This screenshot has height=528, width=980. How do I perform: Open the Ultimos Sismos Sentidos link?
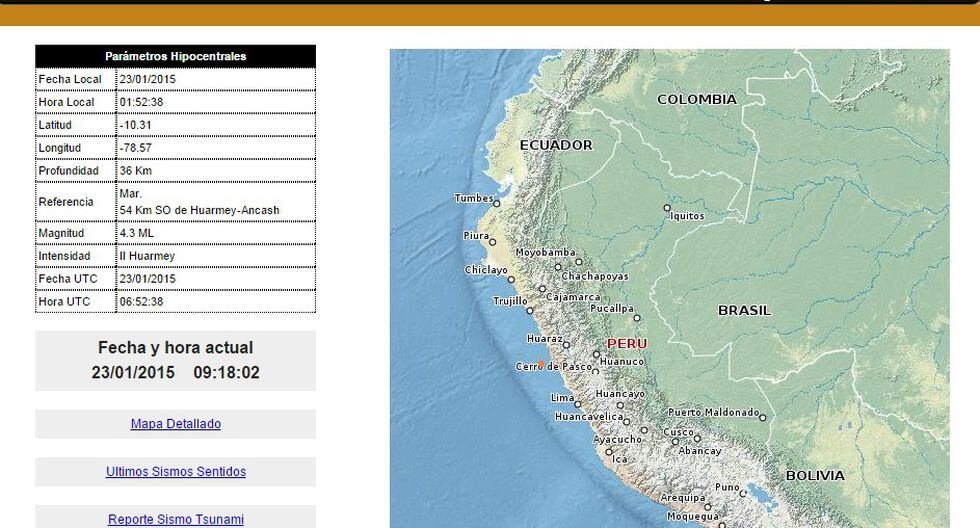tap(175, 472)
